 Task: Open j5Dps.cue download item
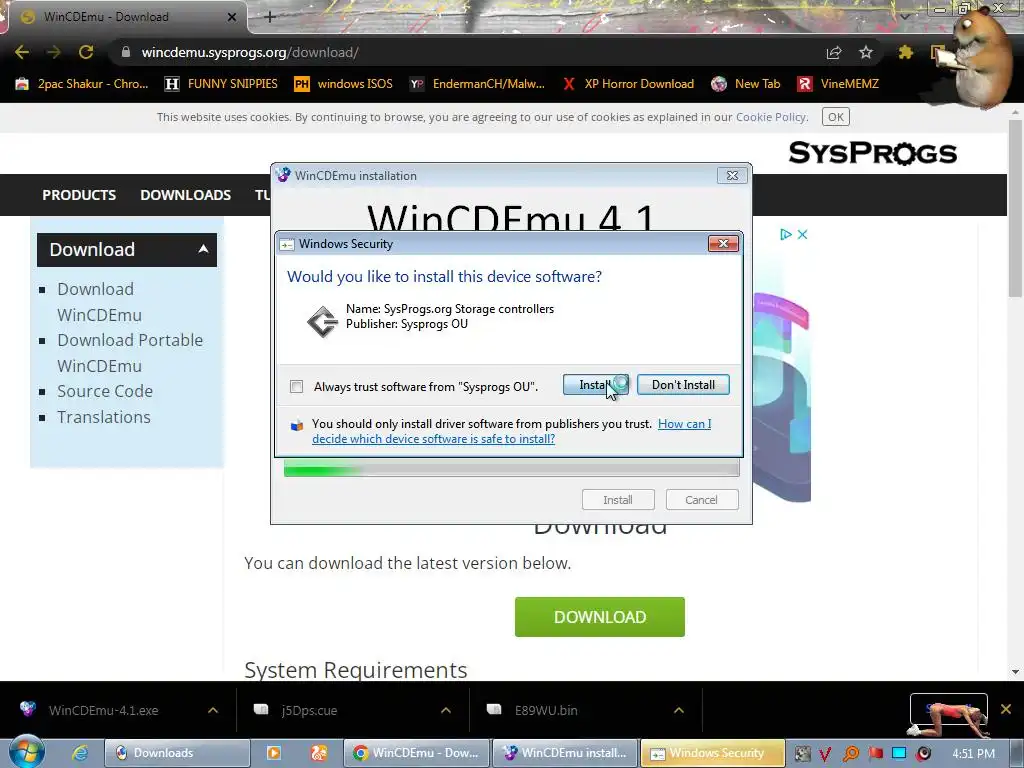pyautogui.click(x=309, y=710)
